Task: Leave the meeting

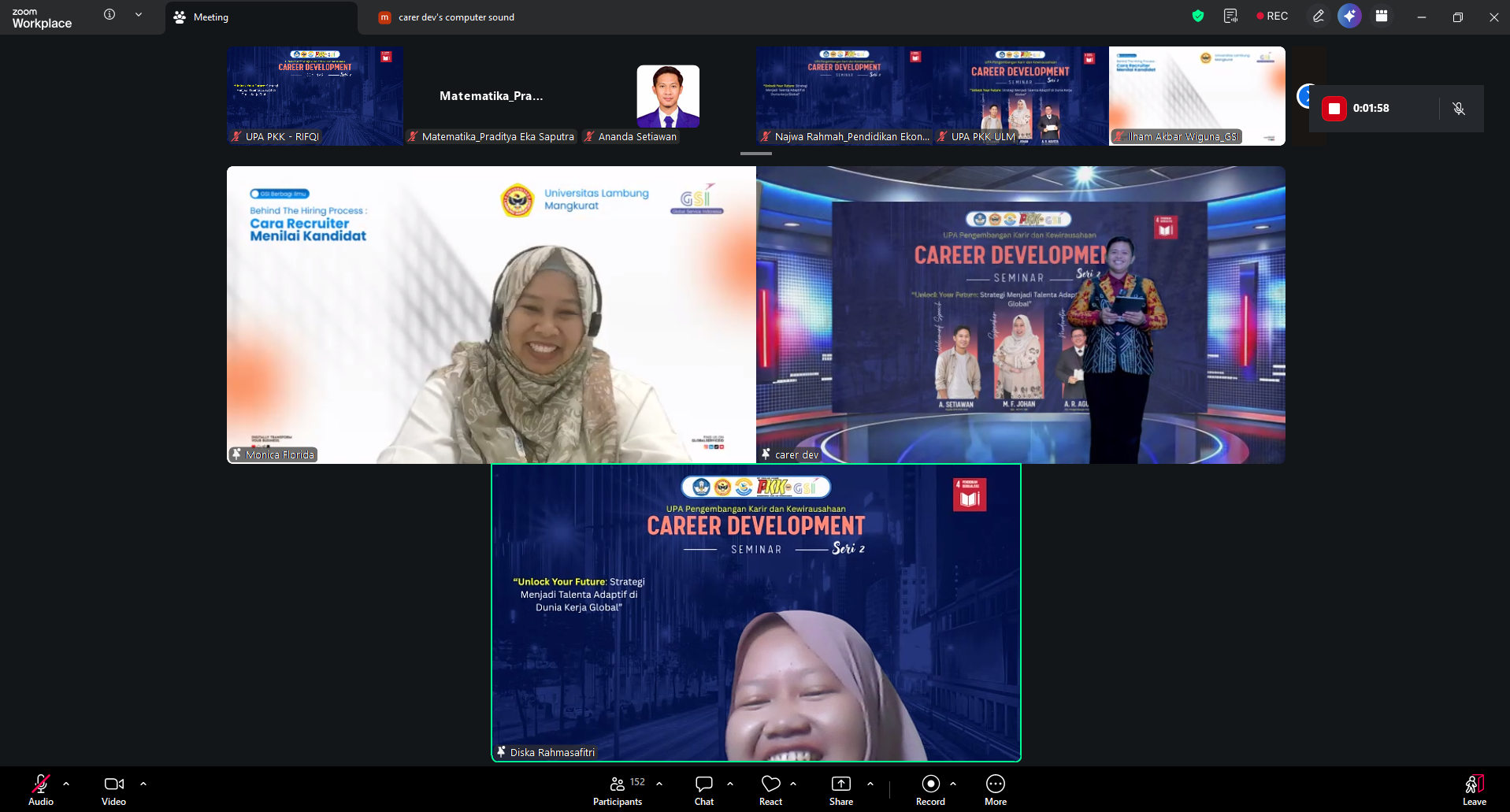Action: click(x=1475, y=790)
